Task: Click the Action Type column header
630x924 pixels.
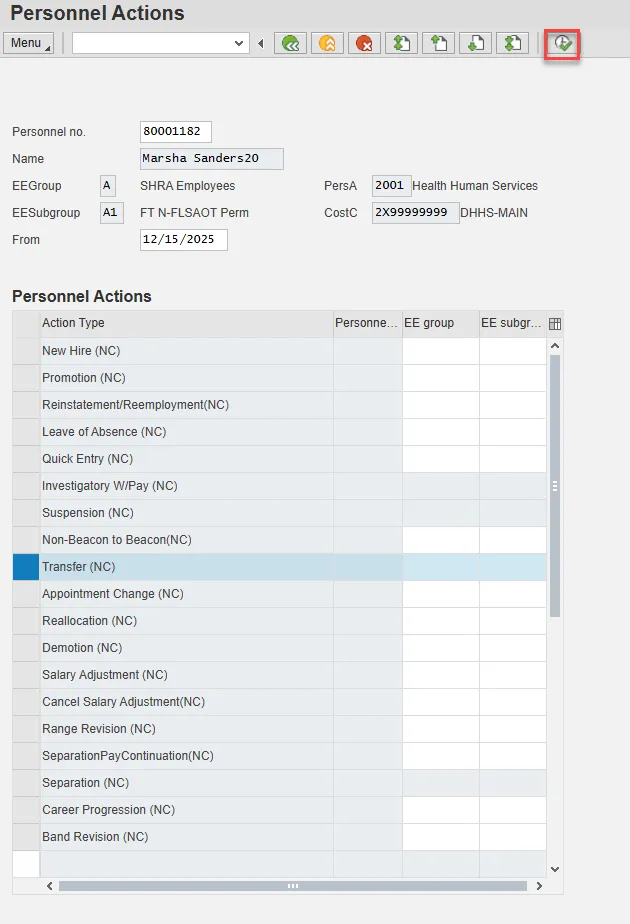Action: coord(186,323)
